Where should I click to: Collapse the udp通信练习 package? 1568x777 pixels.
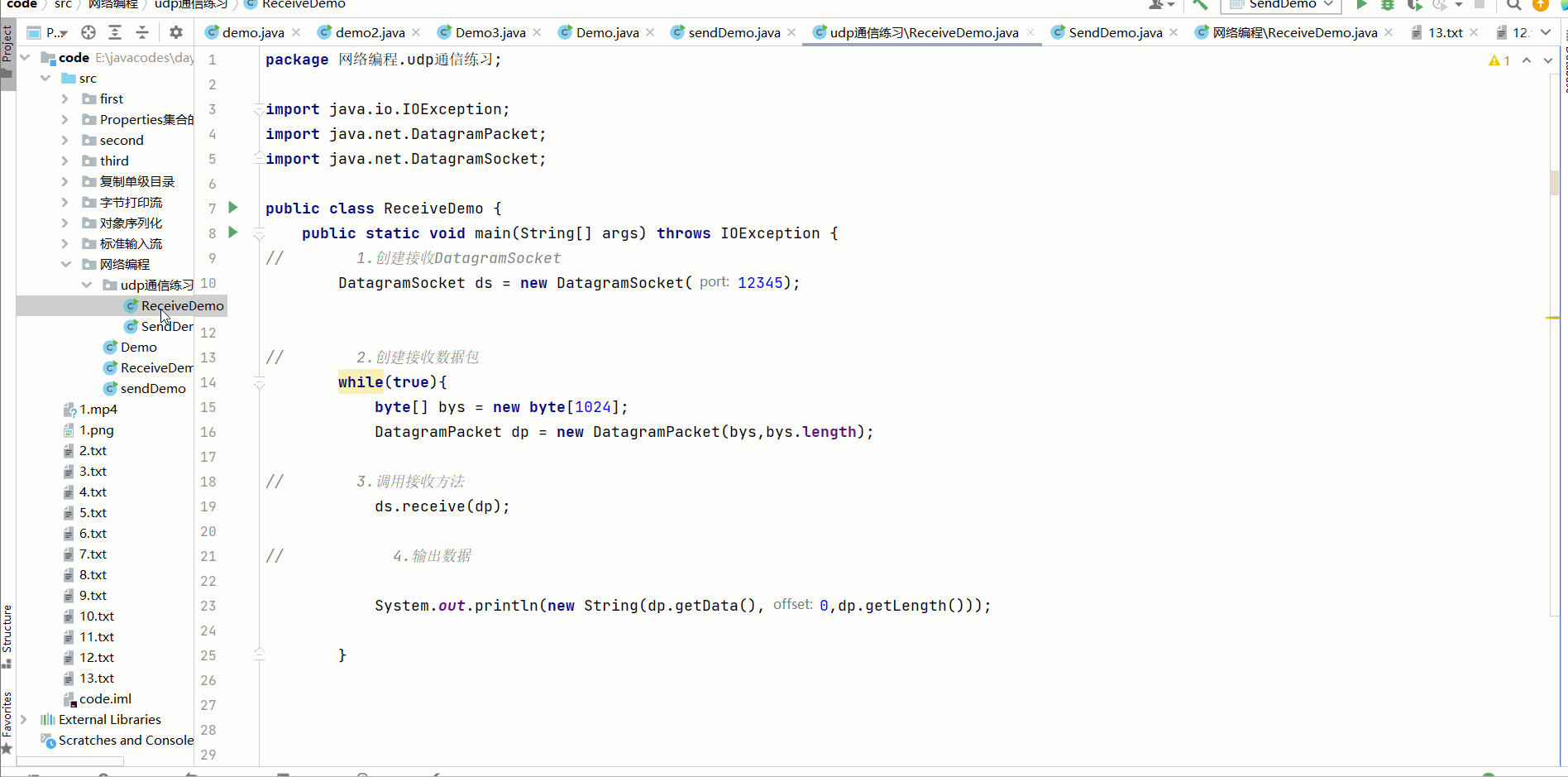[x=87, y=285]
